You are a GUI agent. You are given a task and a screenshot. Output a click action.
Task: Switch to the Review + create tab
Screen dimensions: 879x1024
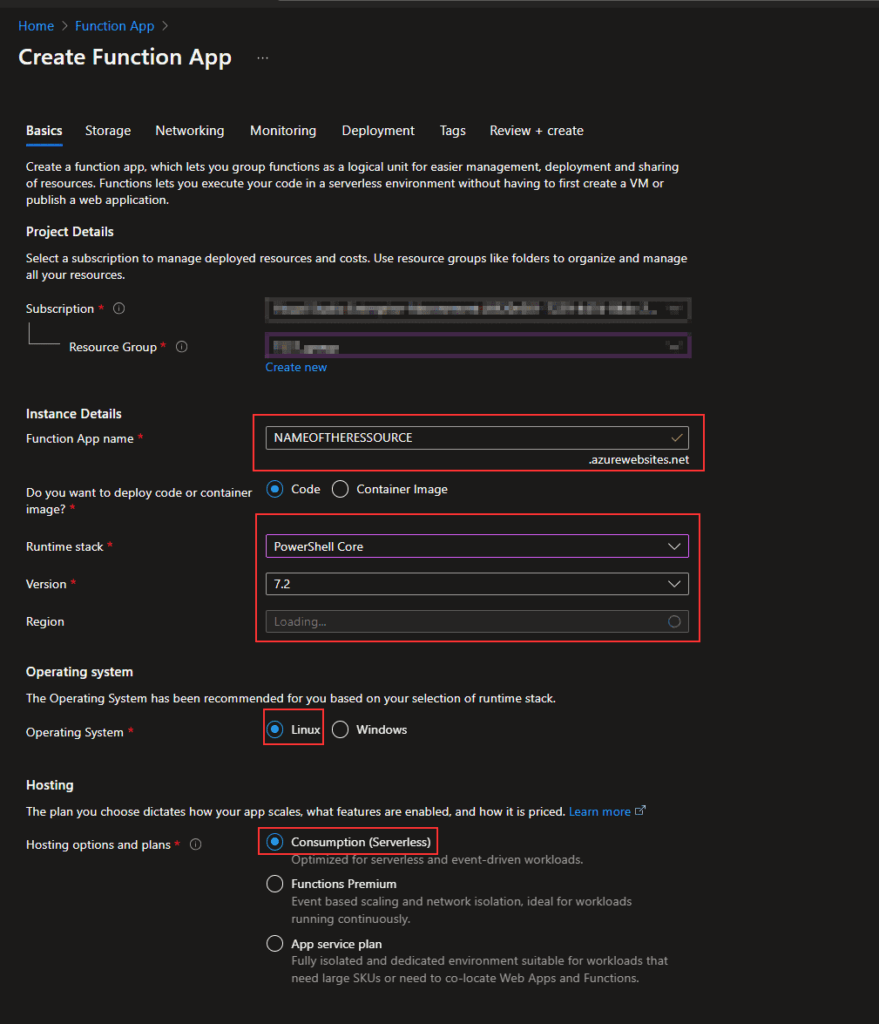pos(536,130)
